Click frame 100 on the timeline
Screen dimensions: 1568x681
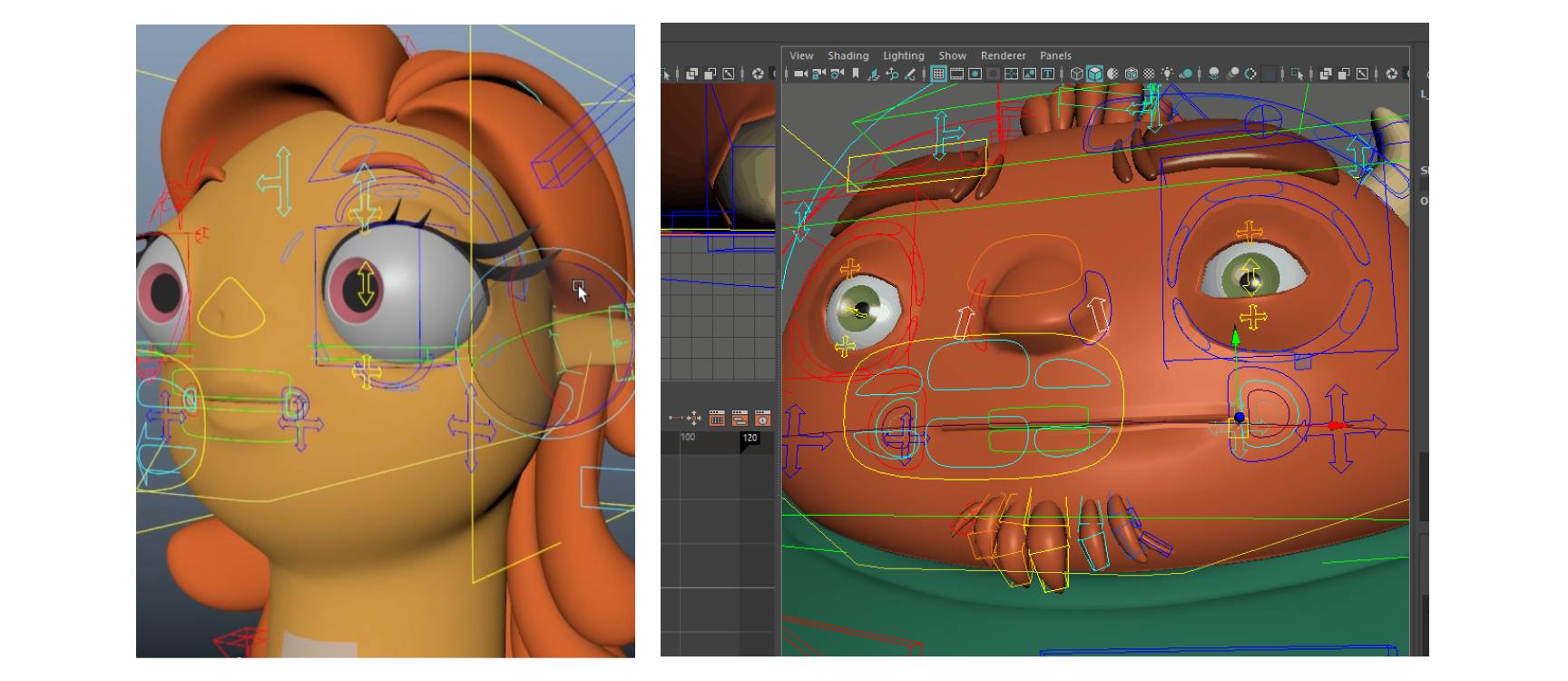click(688, 437)
